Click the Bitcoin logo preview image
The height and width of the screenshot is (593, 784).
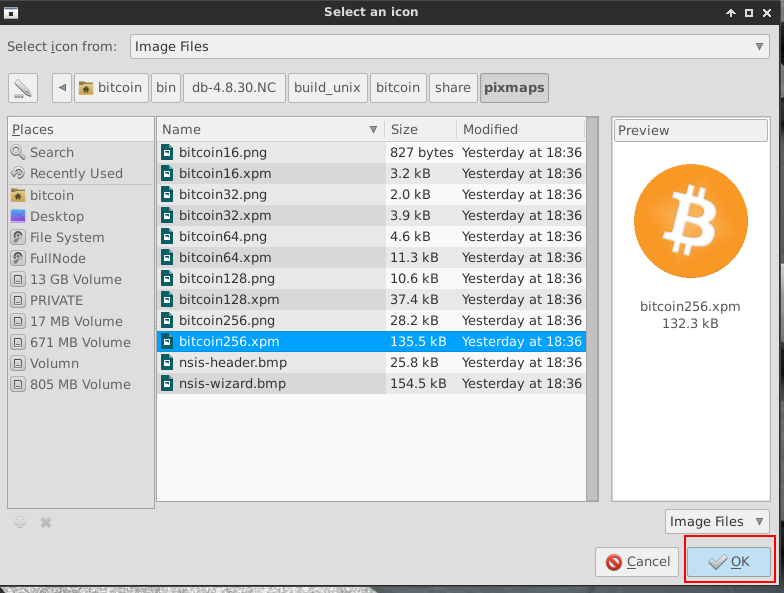(x=690, y=221)
